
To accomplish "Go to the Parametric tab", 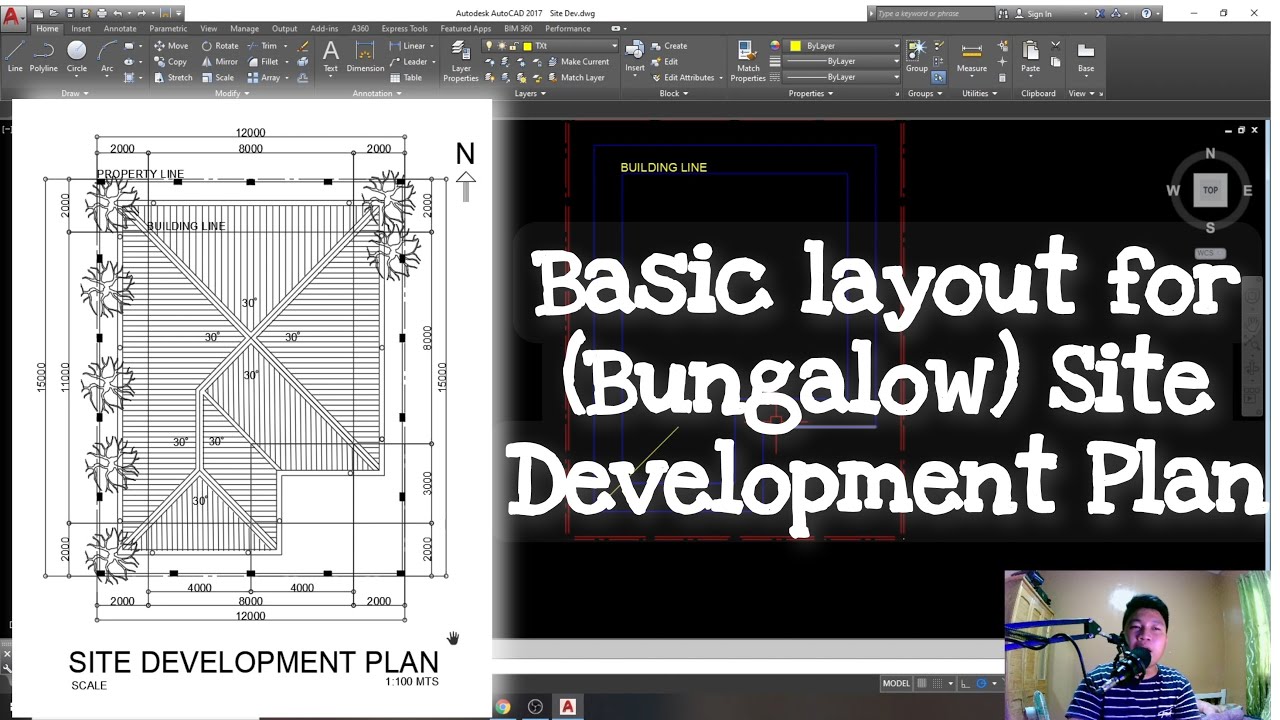I will [168, 29].
